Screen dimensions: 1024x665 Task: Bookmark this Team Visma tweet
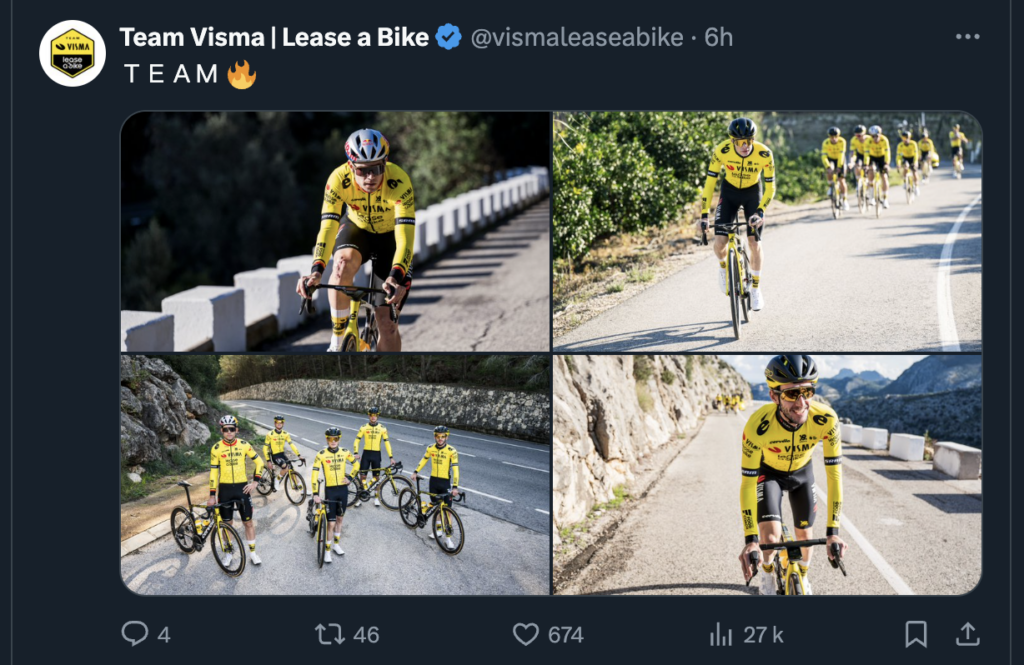pos(916,633)
